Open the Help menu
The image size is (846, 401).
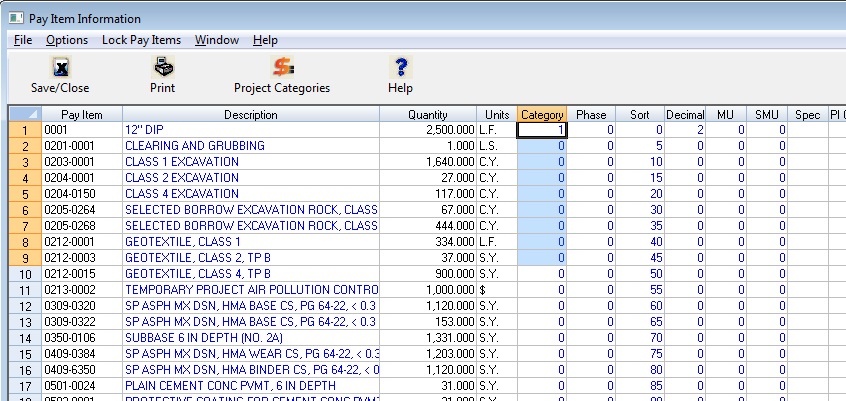265,40
